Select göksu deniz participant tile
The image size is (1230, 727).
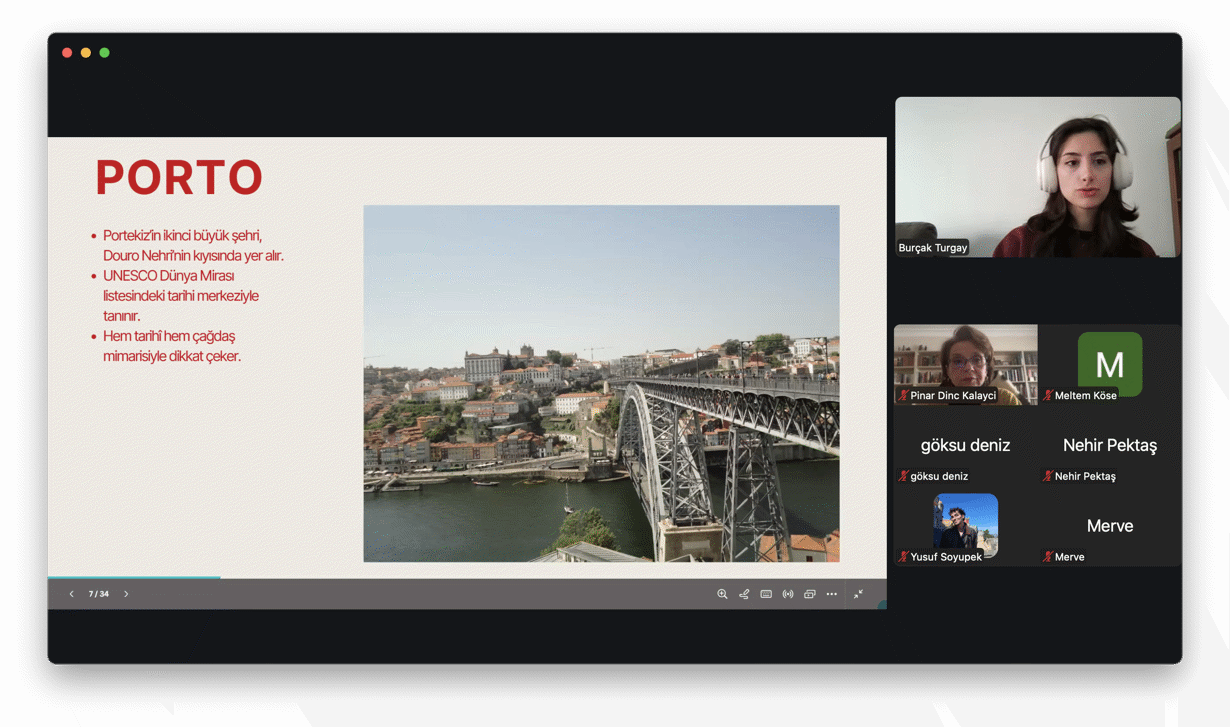[x=965, y=446]
